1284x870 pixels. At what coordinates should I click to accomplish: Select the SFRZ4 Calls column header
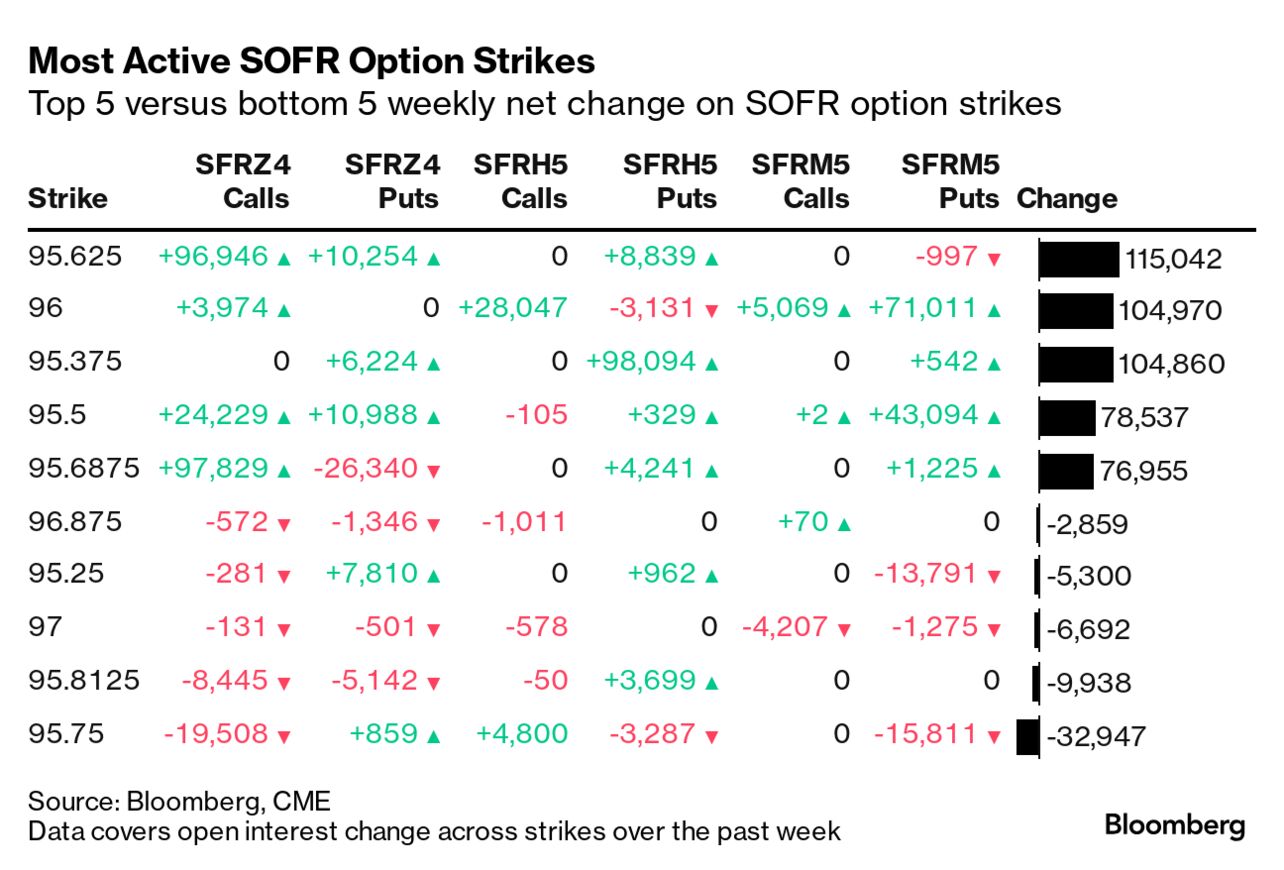tap(241, 181)
